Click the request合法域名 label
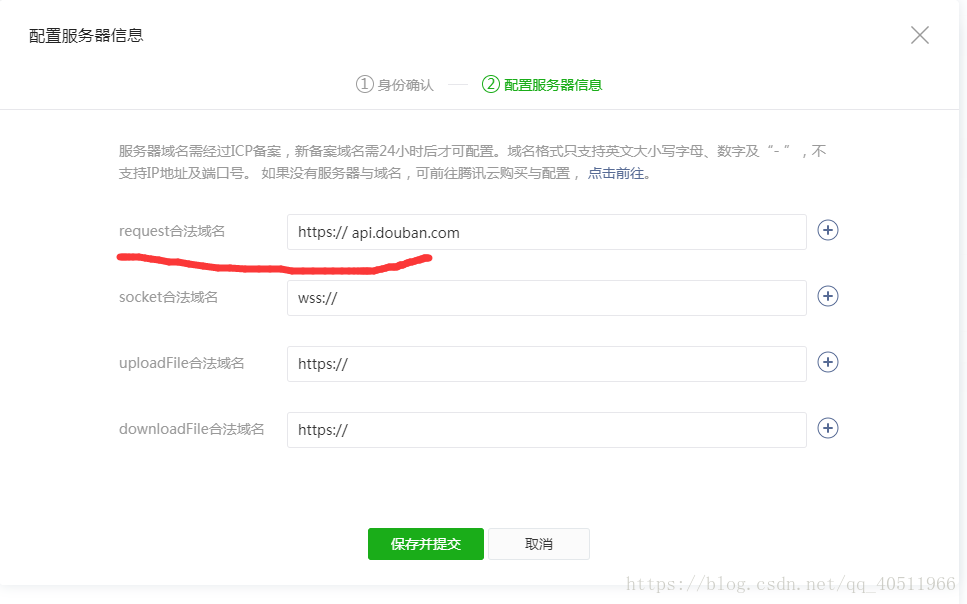Image resolution: width=967 pixels, height=604 pixels. (x=172, y=231)
